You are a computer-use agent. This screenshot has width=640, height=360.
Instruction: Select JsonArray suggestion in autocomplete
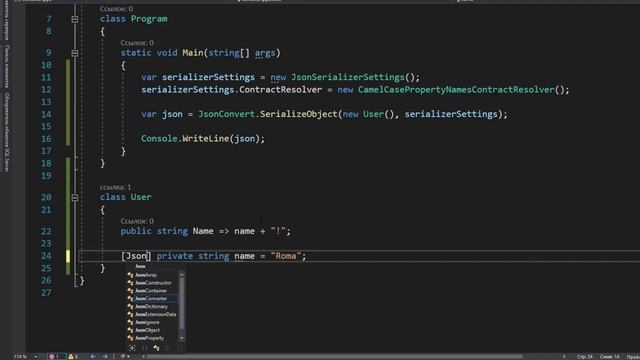click(146, 275)
